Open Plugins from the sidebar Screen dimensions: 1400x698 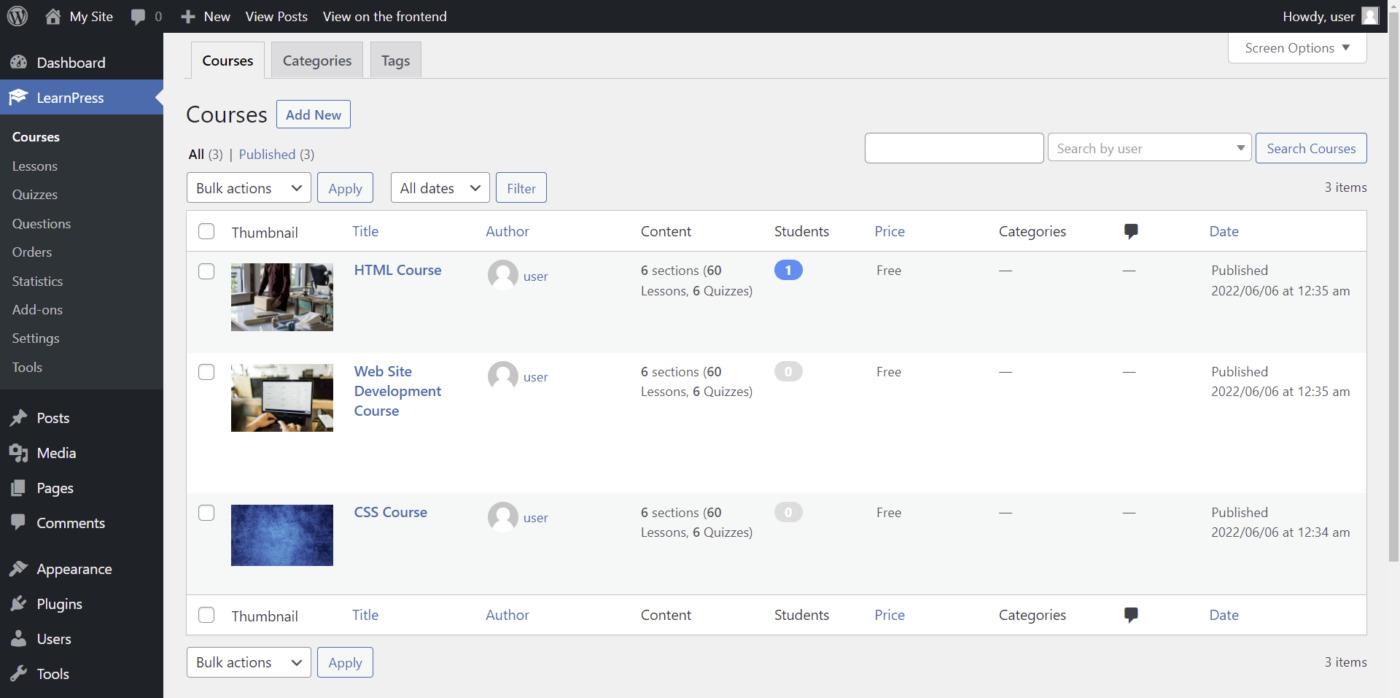point(59,604)
